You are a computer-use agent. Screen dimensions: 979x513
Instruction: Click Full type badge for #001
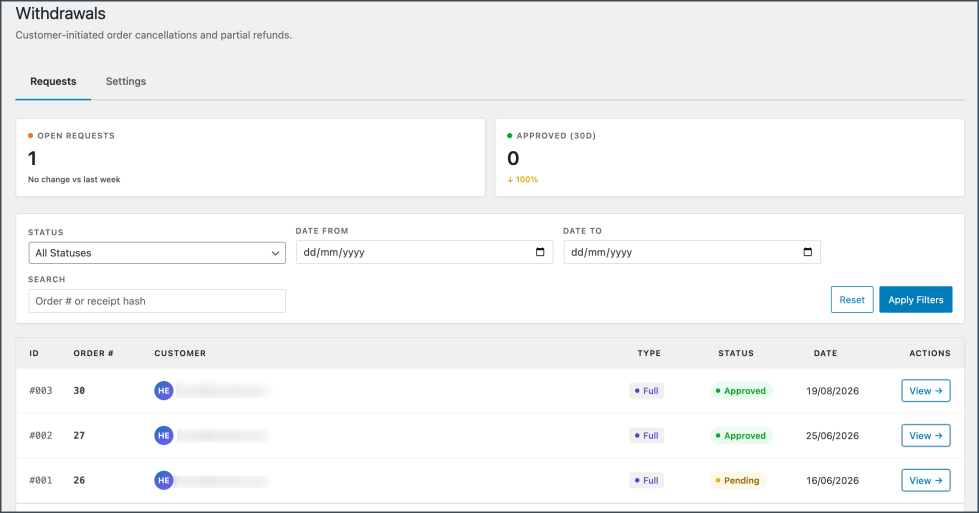coord(646,481)
